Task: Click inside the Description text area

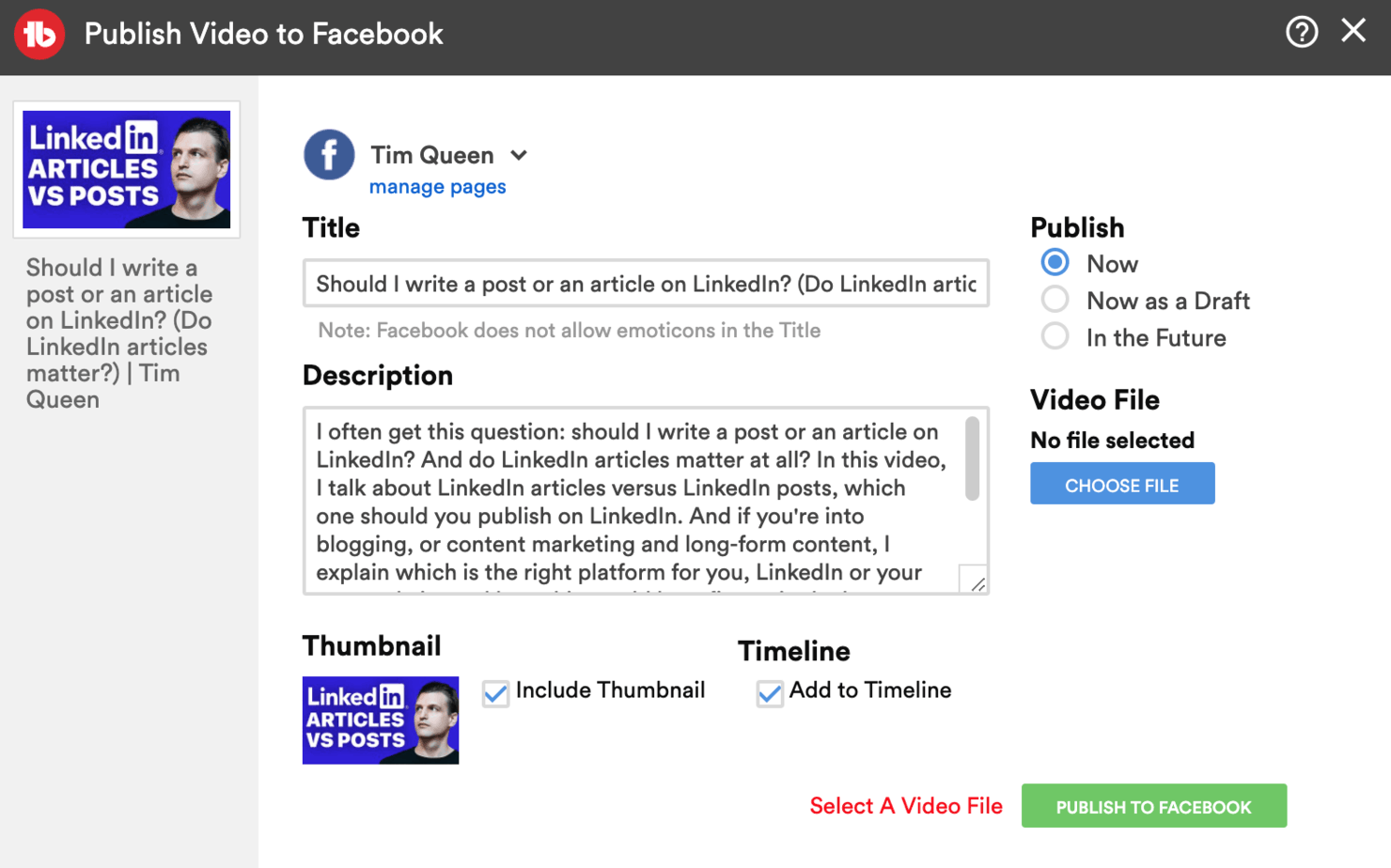Action: coord(646,501)
